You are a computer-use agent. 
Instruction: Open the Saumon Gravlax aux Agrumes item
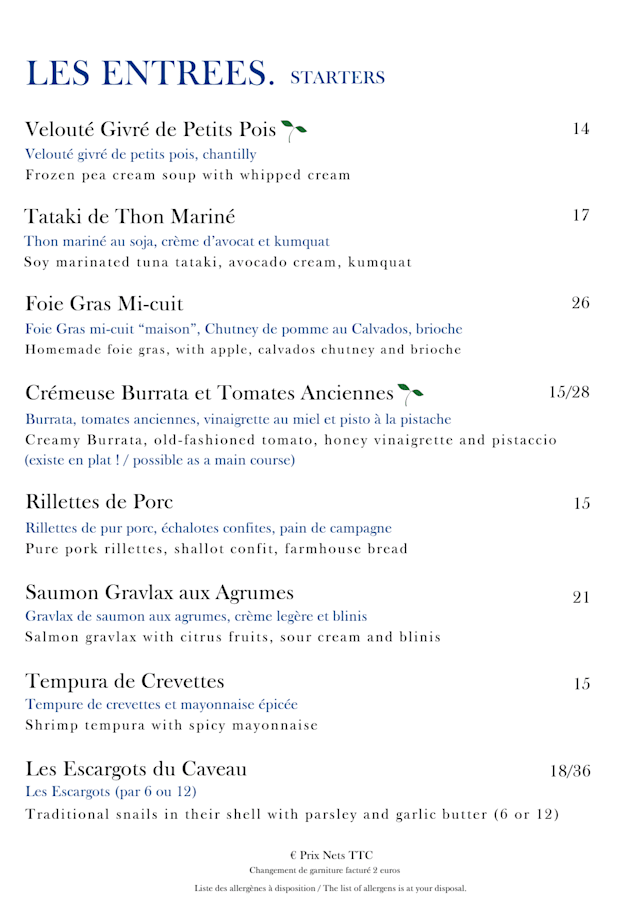click(159, 591)
